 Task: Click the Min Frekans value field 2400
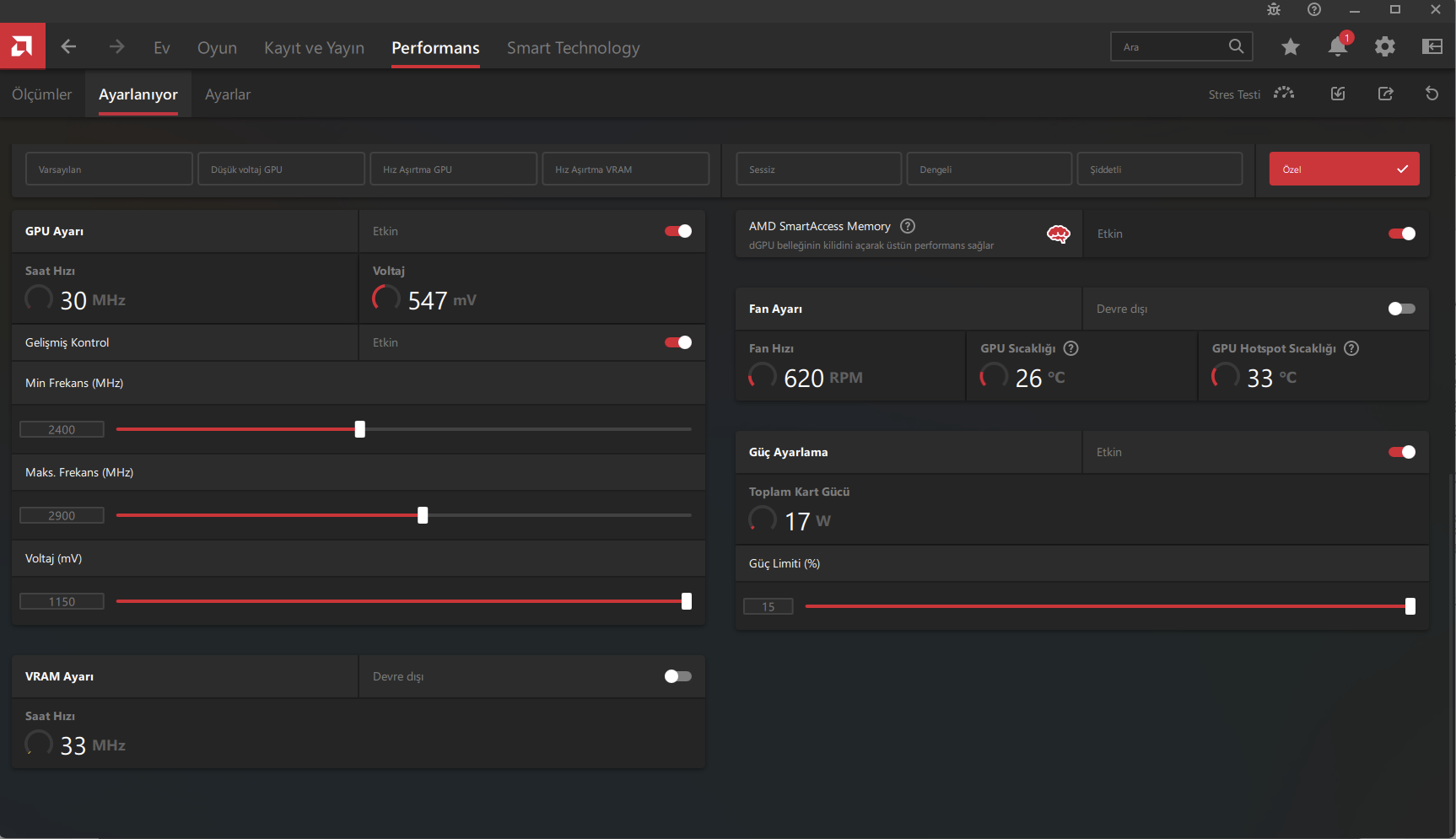tap(62, 429)
